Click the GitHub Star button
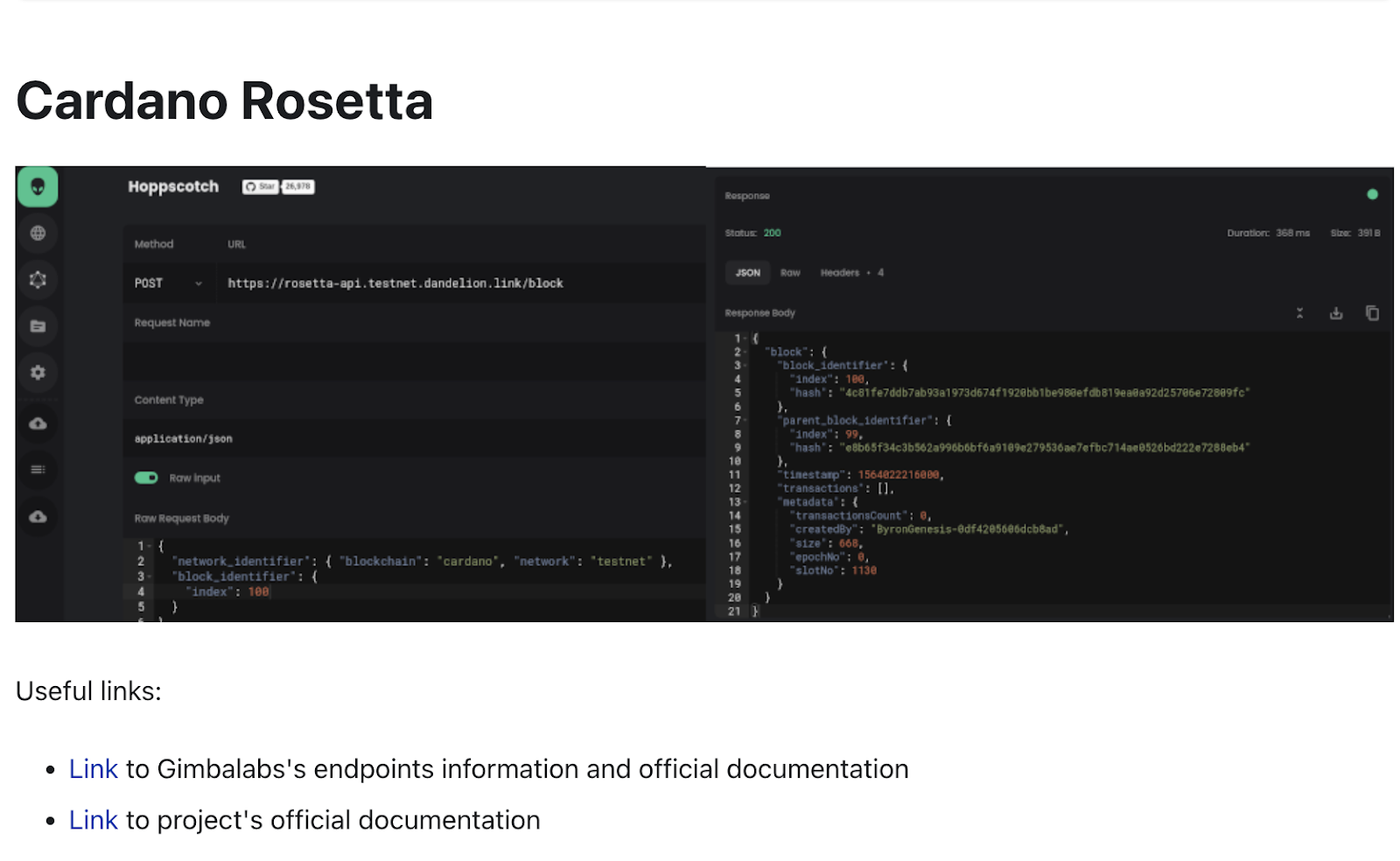This screenshot has height=861, width=1400. coord(260,186)
